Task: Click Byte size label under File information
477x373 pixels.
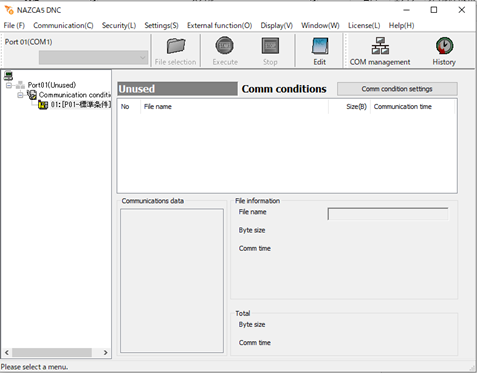Action: click(x=252, y=230)
